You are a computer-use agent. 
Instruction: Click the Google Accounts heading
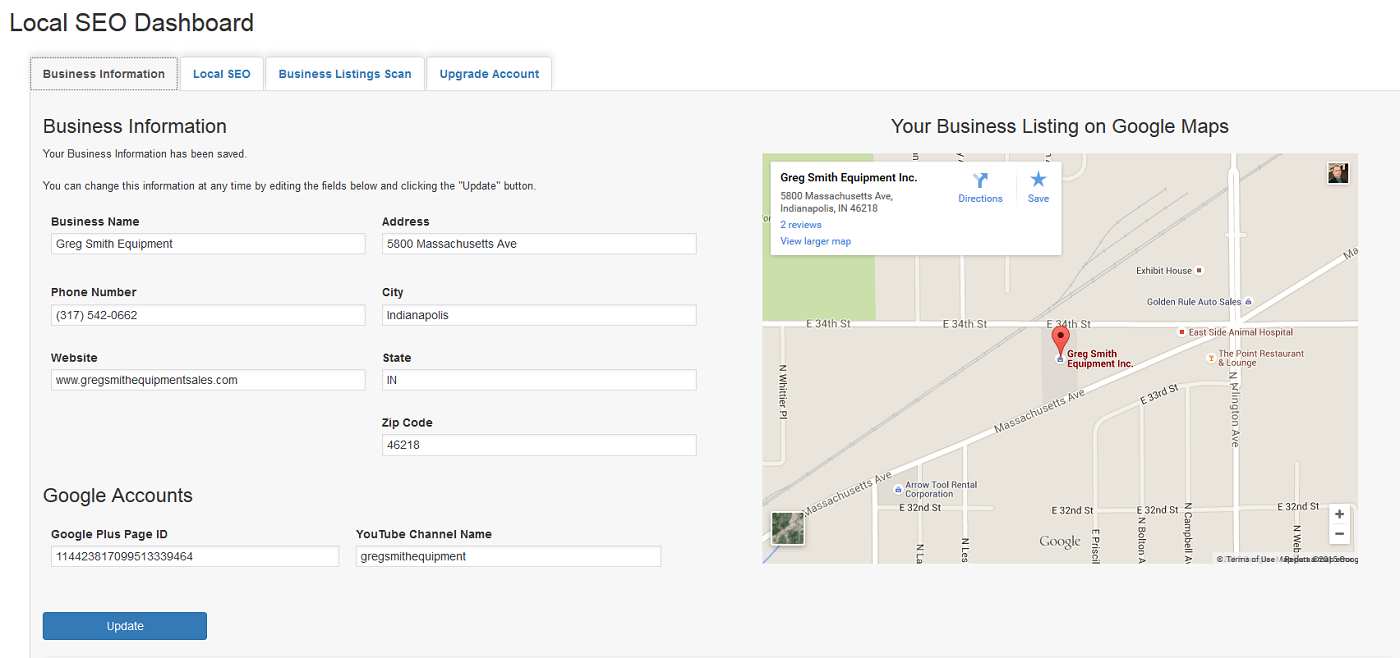click(x=118, y=496)
